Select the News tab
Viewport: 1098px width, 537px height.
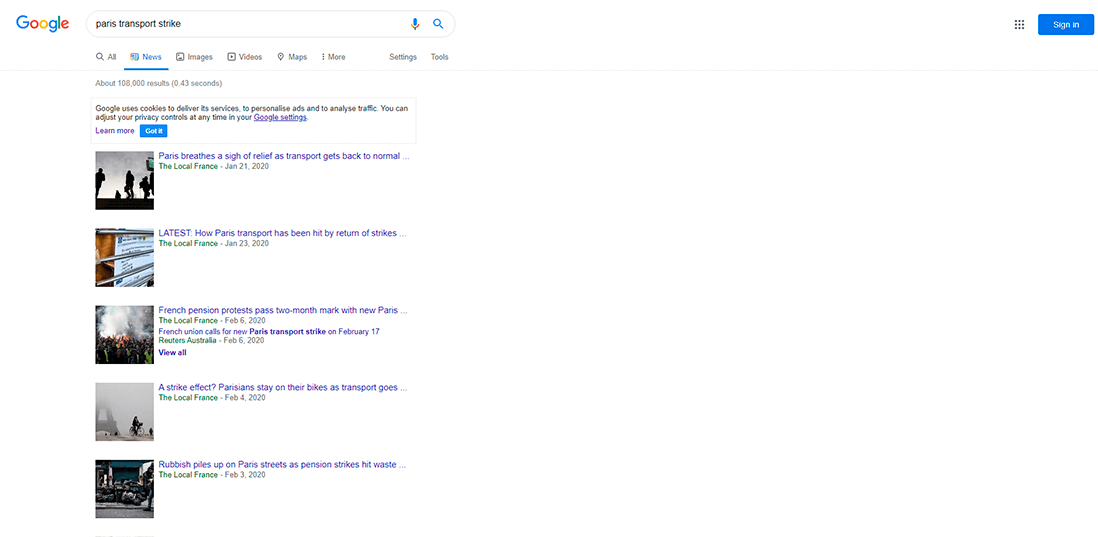coord(146,57)
